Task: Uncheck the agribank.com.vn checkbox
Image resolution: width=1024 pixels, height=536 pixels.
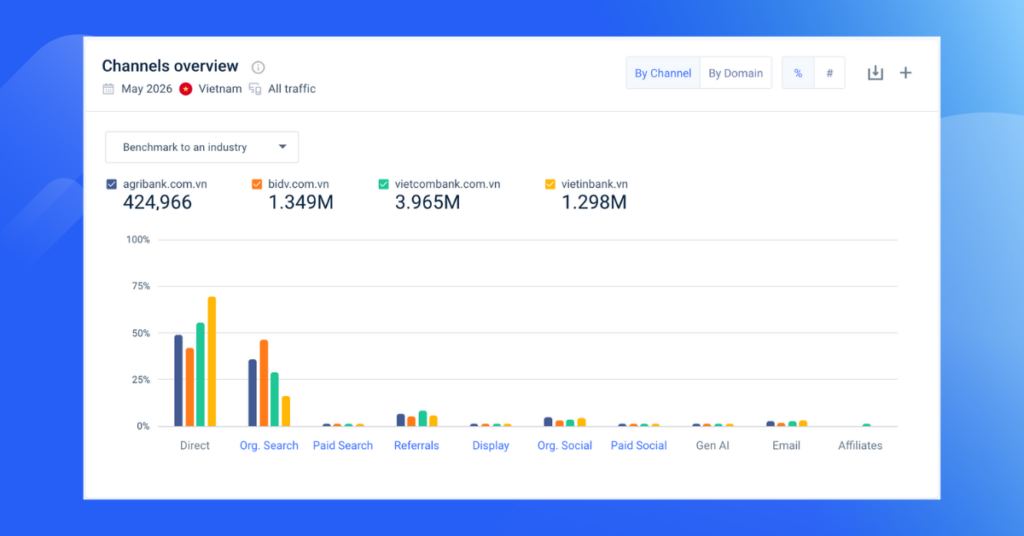Action: [112, 184]
